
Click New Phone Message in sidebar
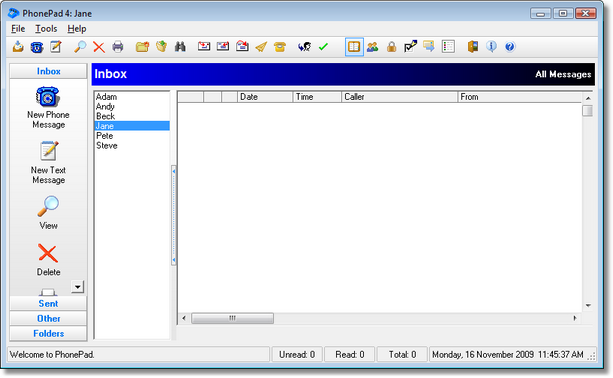point(48,107)
